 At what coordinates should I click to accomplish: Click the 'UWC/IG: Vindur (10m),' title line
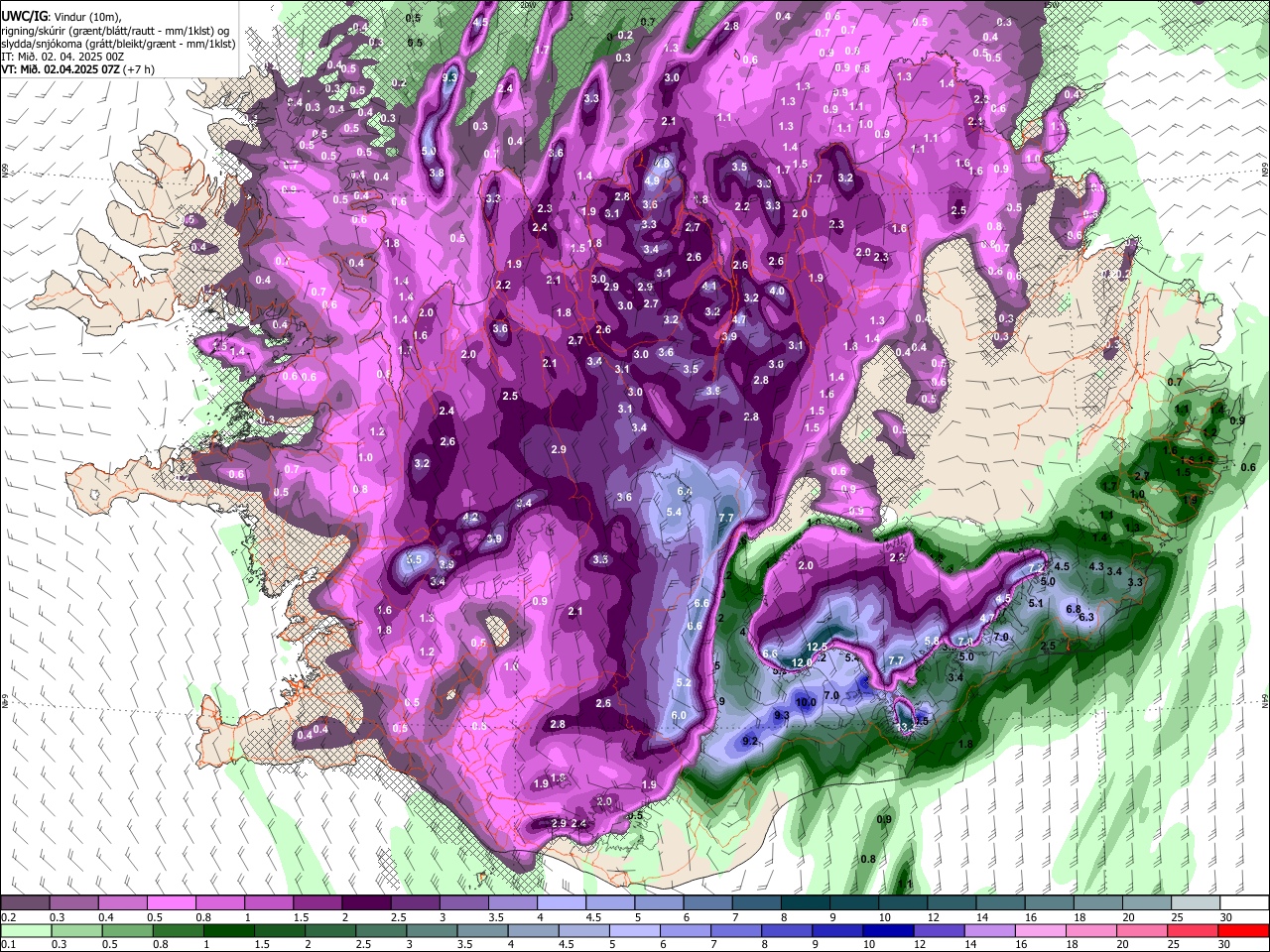(62, 17)
